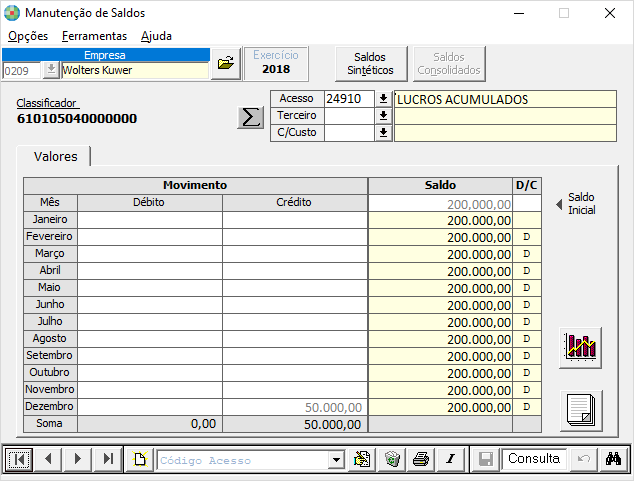Jump to the last record

point(108,459)
